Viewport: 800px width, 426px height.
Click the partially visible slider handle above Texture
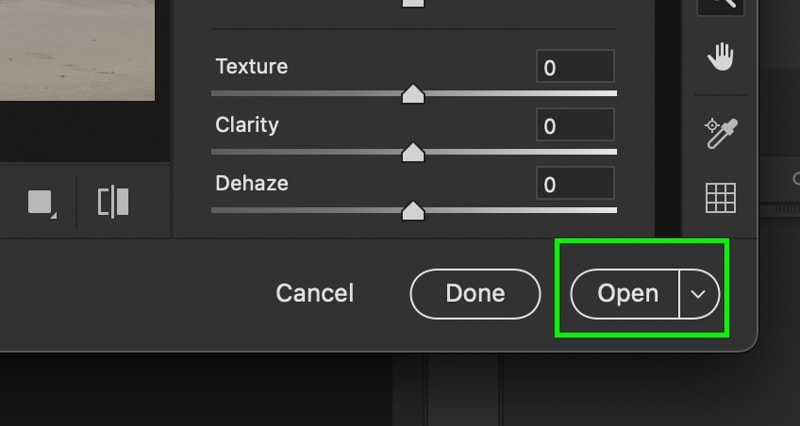point(413,3)
